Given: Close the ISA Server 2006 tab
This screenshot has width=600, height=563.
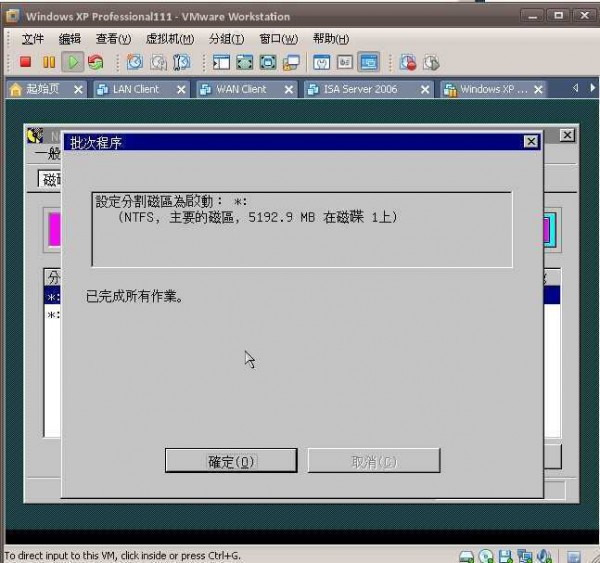Looking at the screenshot, I should 425,90.
